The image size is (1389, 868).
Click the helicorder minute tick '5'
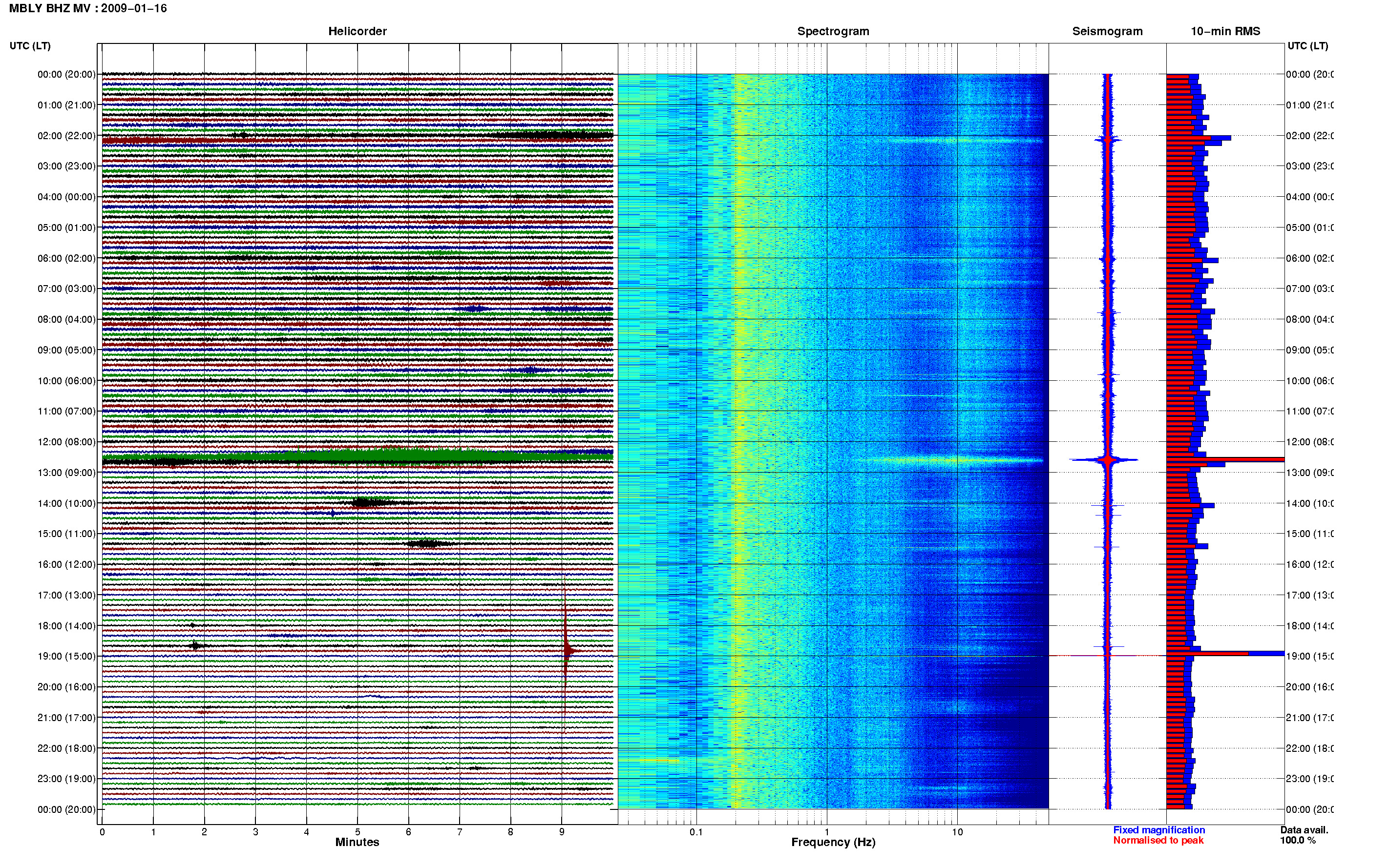357,832
